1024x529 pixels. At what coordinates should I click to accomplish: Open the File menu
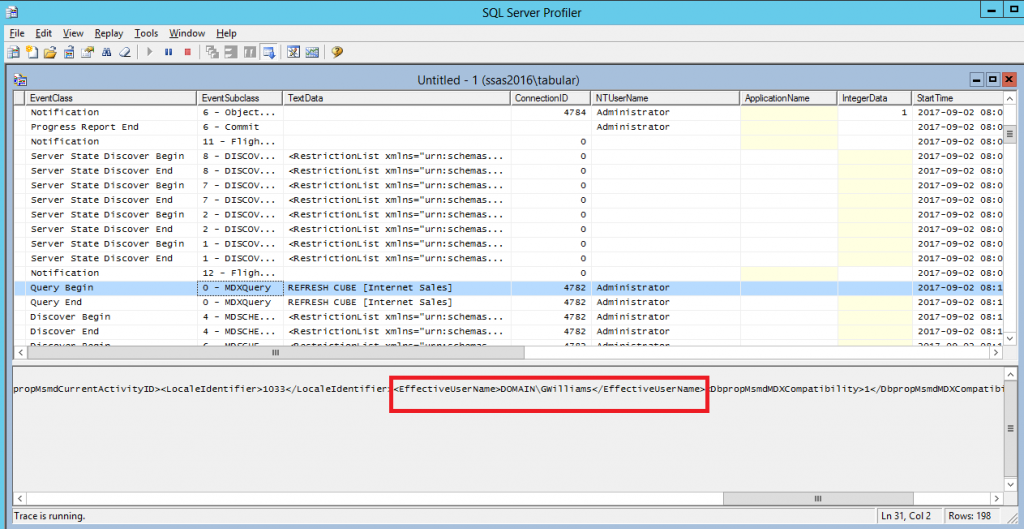(x=17, y=33)
